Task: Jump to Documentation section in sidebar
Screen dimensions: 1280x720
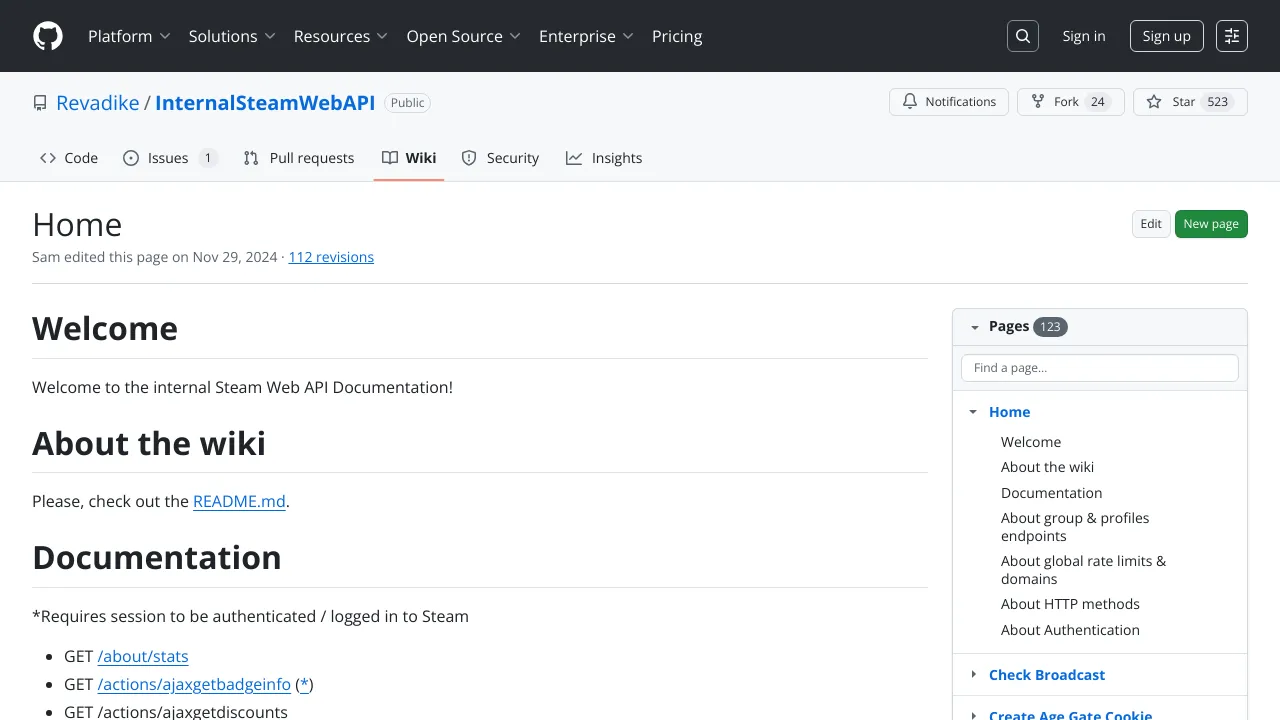Action: [x=1051, y=493]
